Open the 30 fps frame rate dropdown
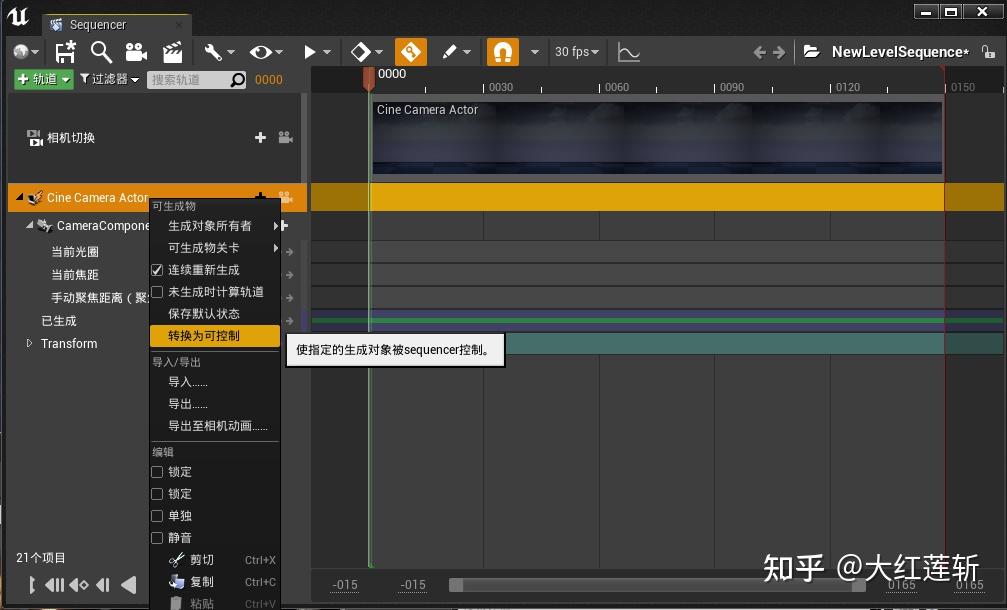1007x610 pixels. (x=577, y=51)
